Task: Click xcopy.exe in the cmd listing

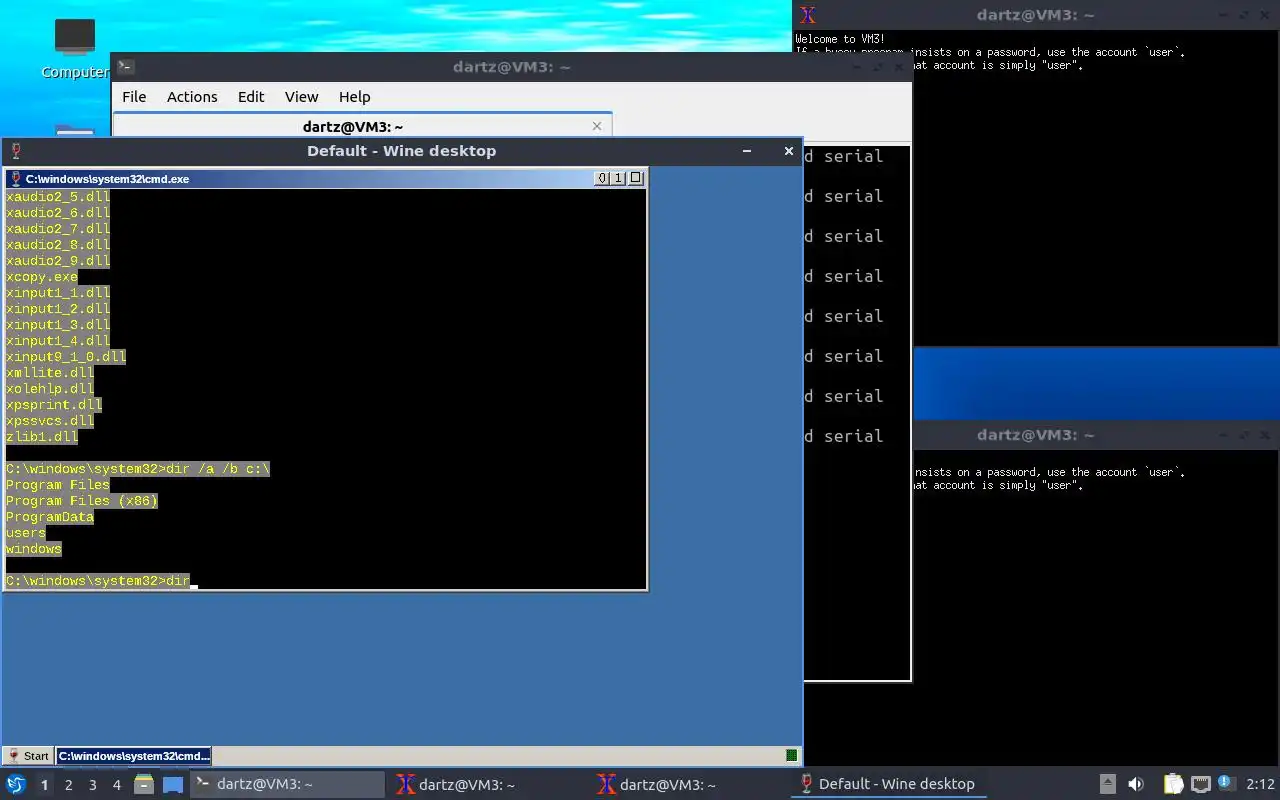Action: tap(41, 277)
